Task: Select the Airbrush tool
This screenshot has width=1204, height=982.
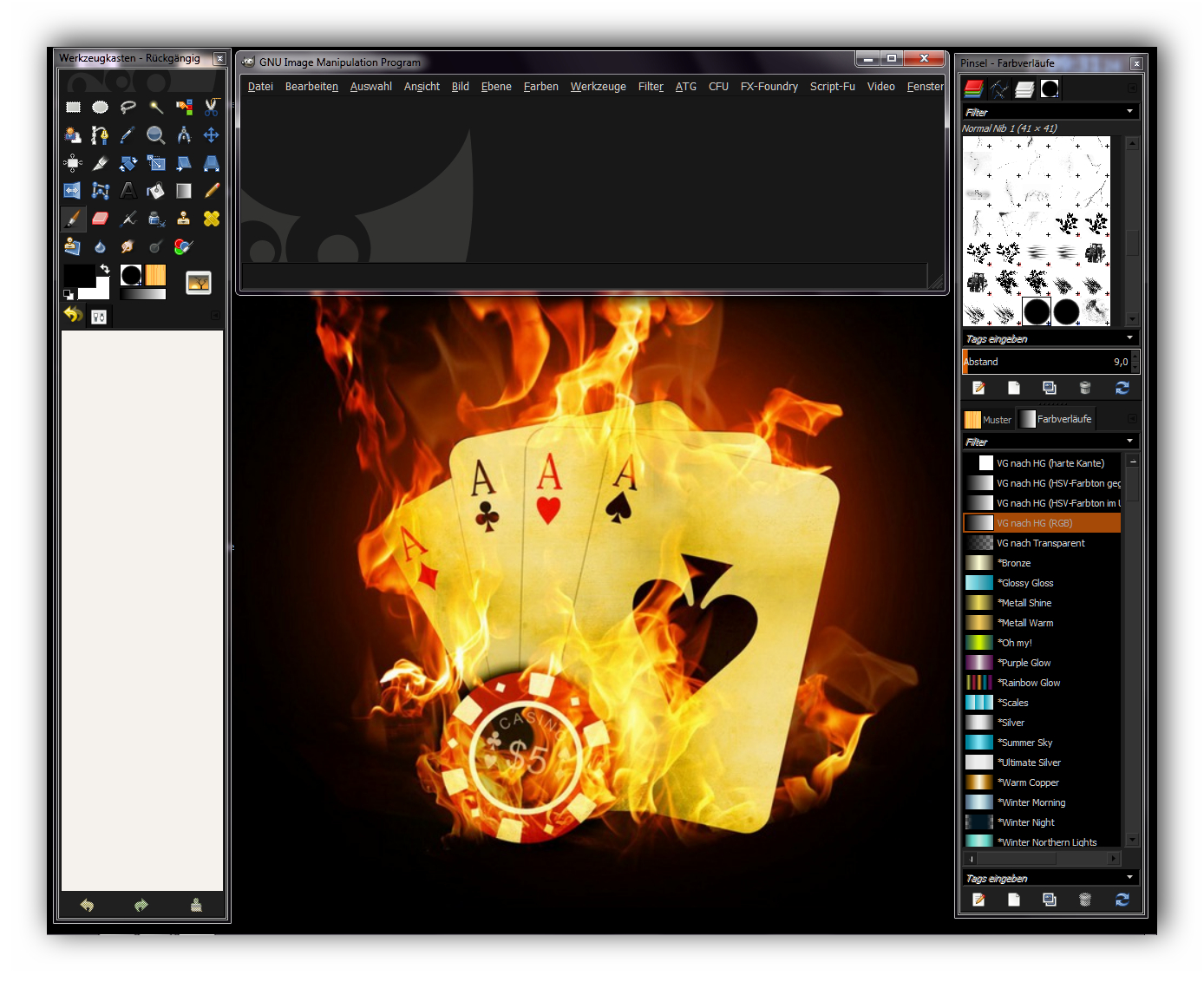Action: pyautogui.click(x=128, y=219)
